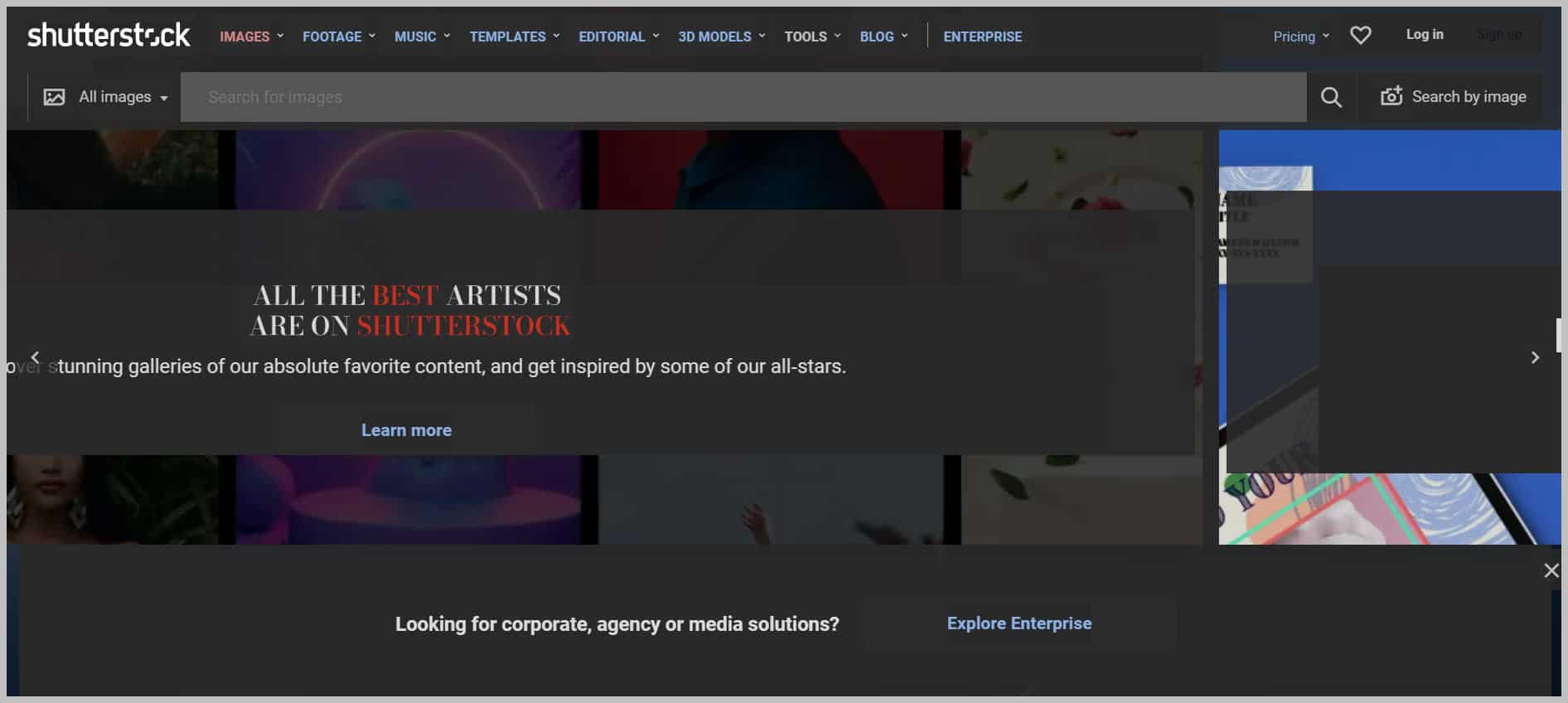
Task: Click the Enterprise link
Action: point(982,36)
